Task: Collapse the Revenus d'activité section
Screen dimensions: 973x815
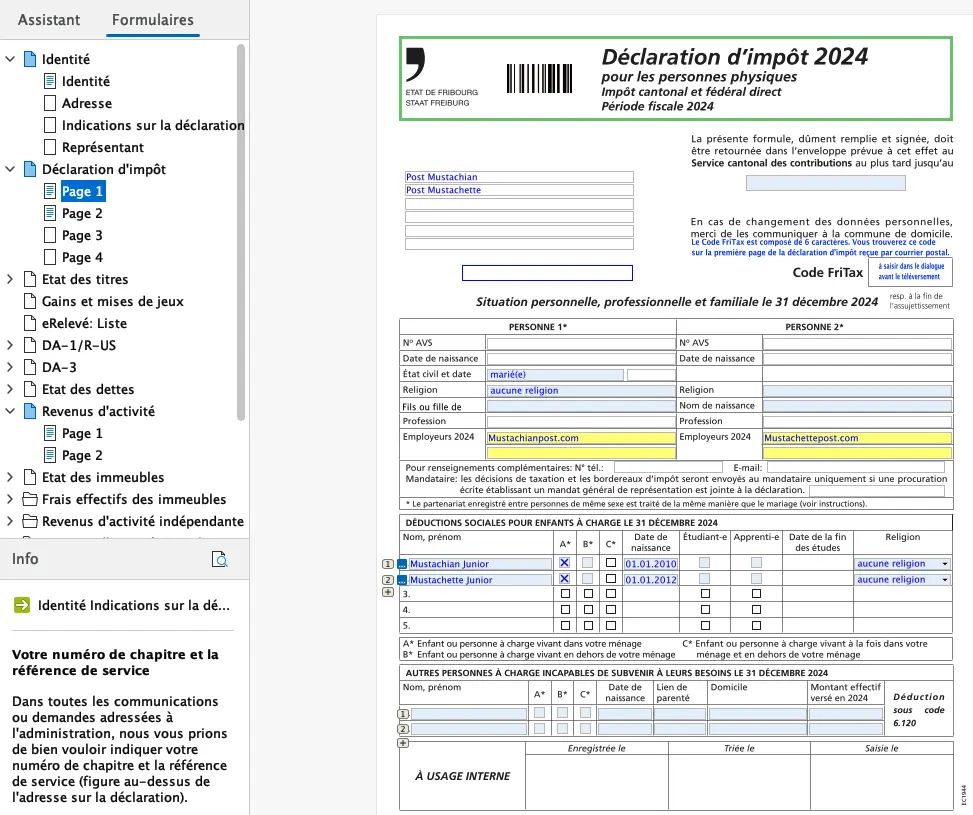Action: (x=11, y=411)
